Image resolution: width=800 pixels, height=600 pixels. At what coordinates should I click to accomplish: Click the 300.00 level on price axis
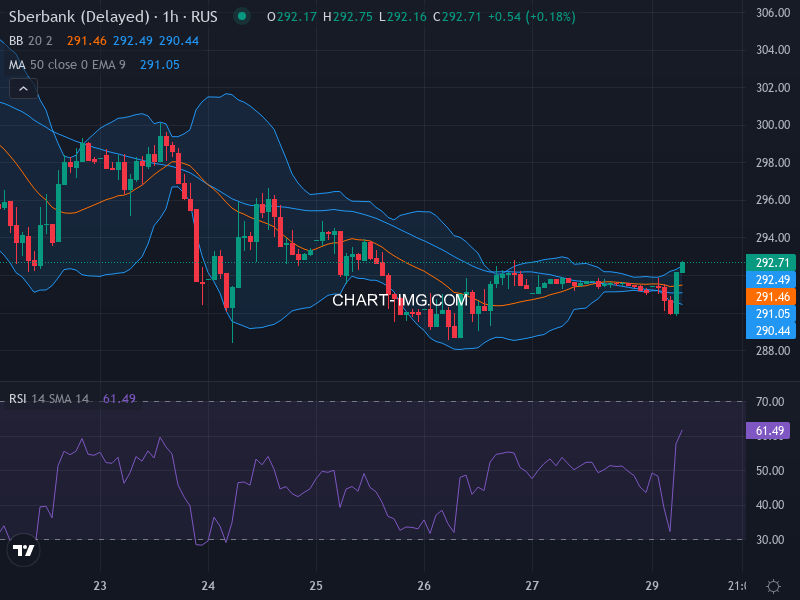[771, 125]
